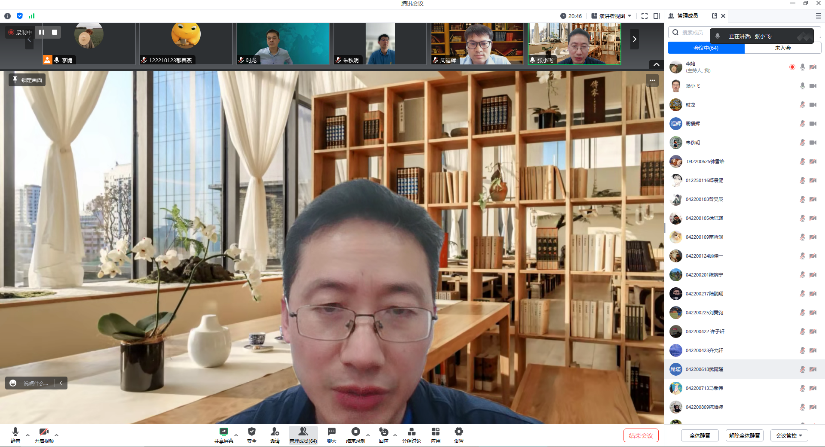Click the record icon in the bottom toolbar

(355, 432)
